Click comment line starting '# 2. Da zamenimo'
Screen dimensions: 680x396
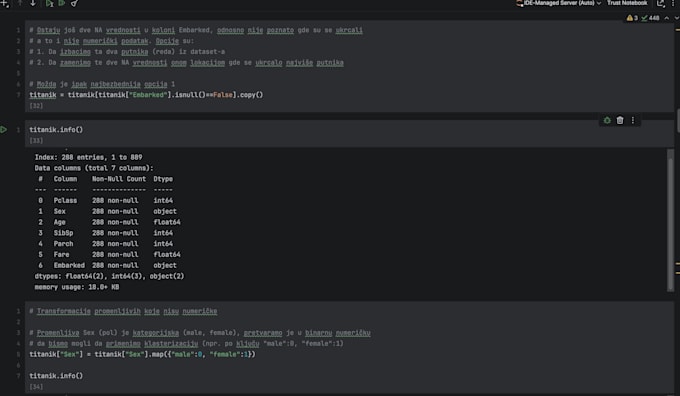(x=186, y=62)
